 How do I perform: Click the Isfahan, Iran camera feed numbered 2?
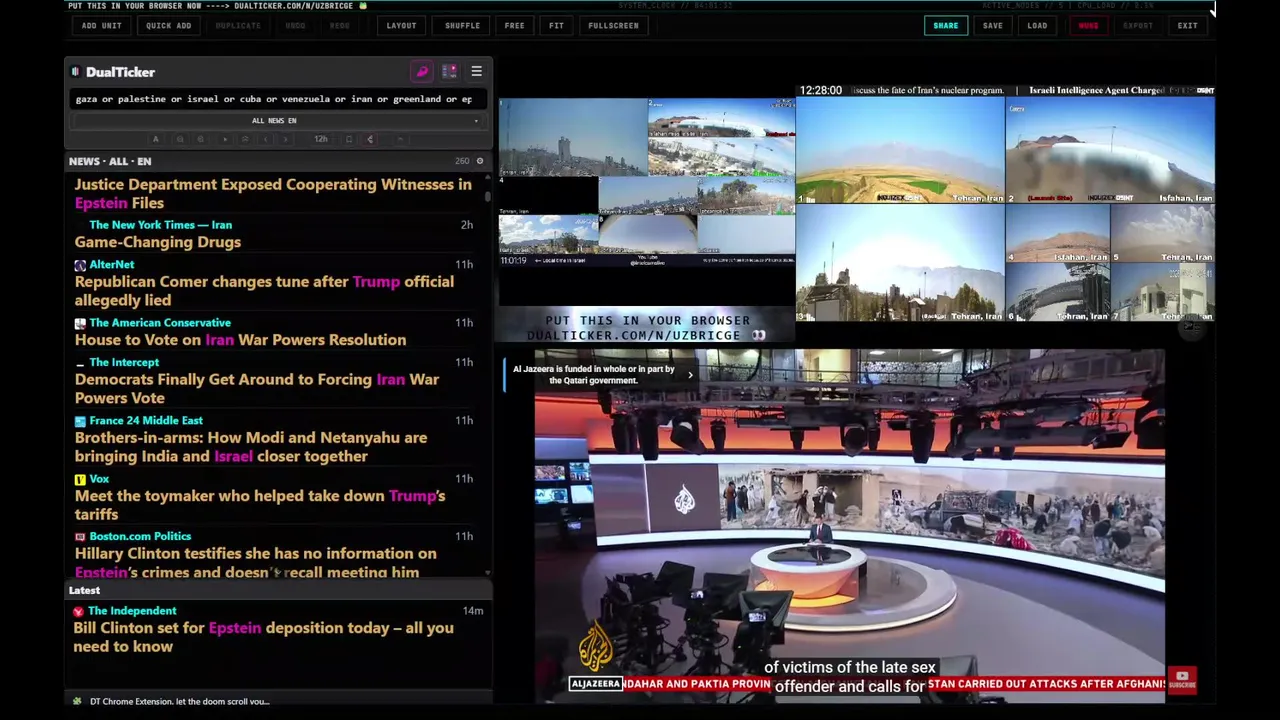click(x=1110, y=151)
